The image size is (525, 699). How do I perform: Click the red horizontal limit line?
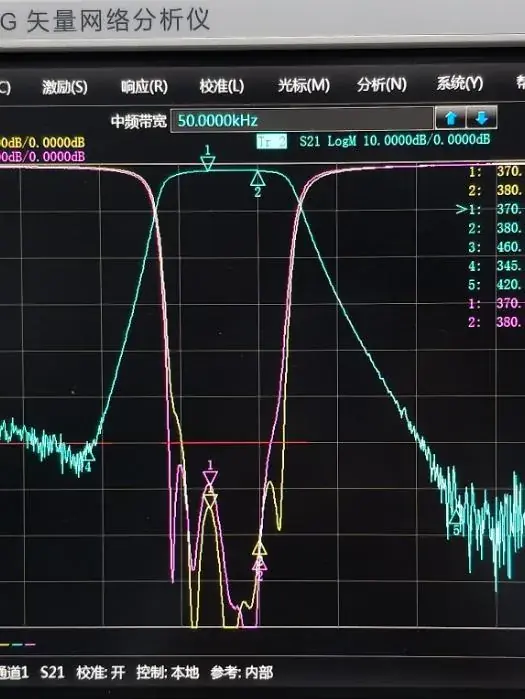152,443
